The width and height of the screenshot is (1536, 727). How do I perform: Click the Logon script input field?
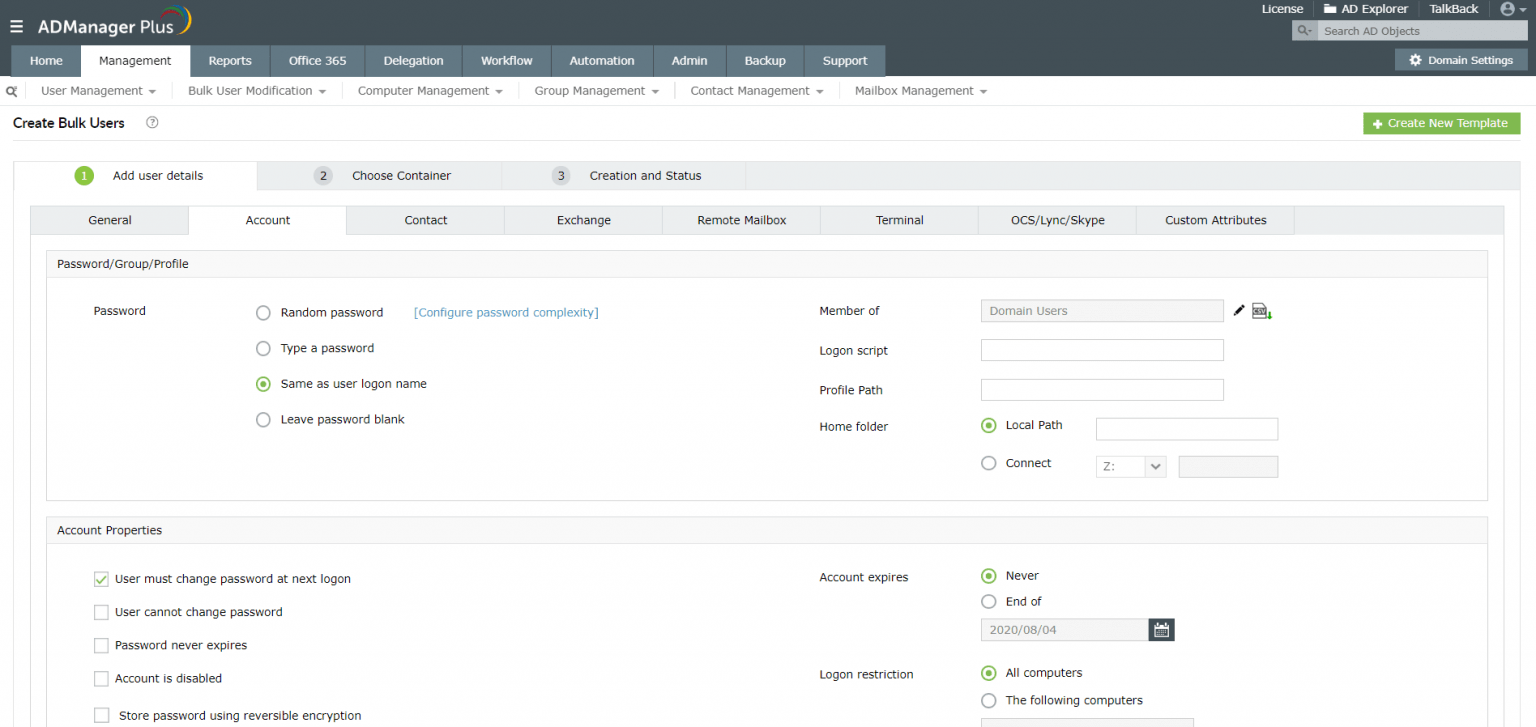(1102, 350)
